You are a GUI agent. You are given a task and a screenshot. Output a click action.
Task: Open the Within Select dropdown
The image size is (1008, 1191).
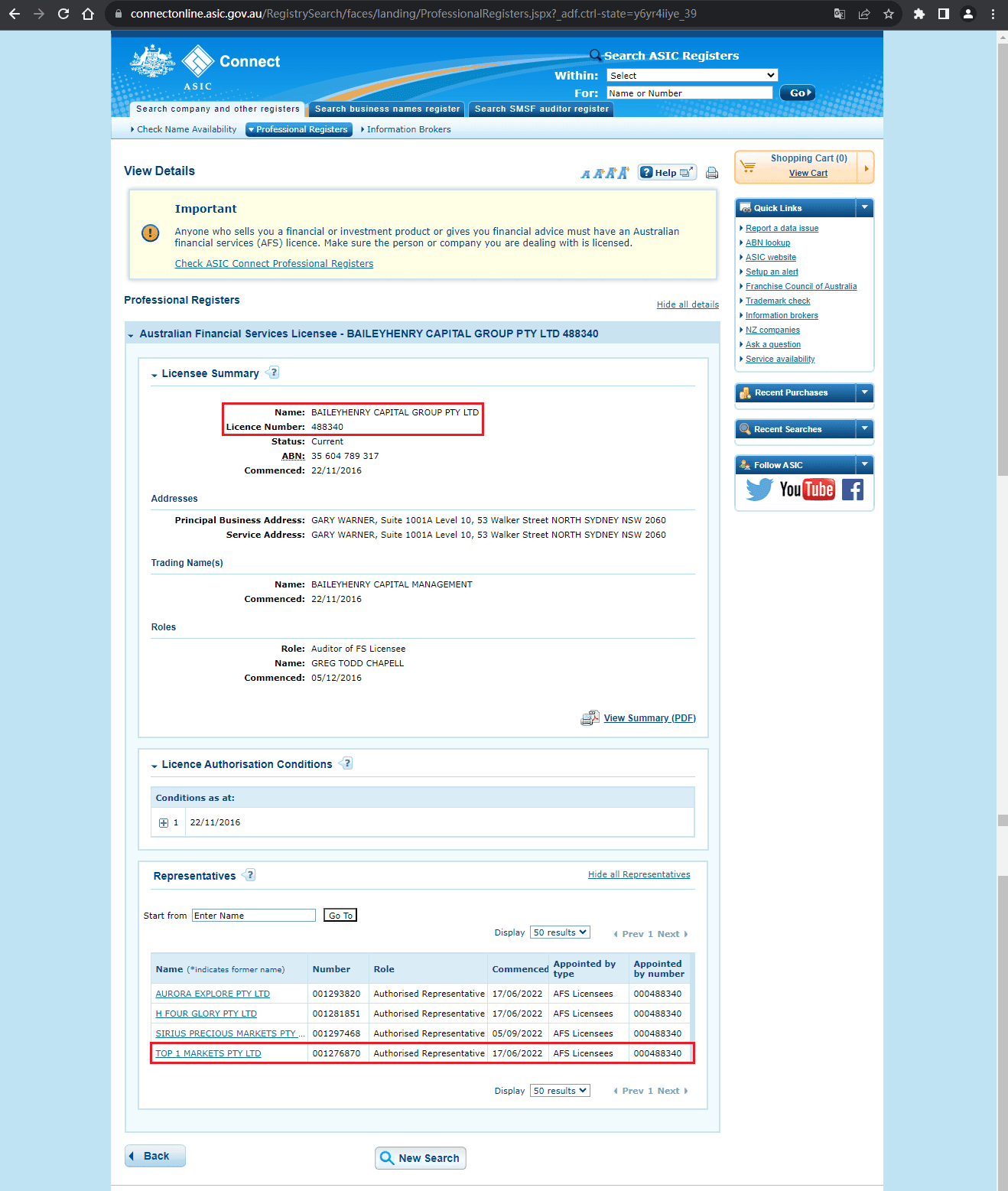(692, 75)
